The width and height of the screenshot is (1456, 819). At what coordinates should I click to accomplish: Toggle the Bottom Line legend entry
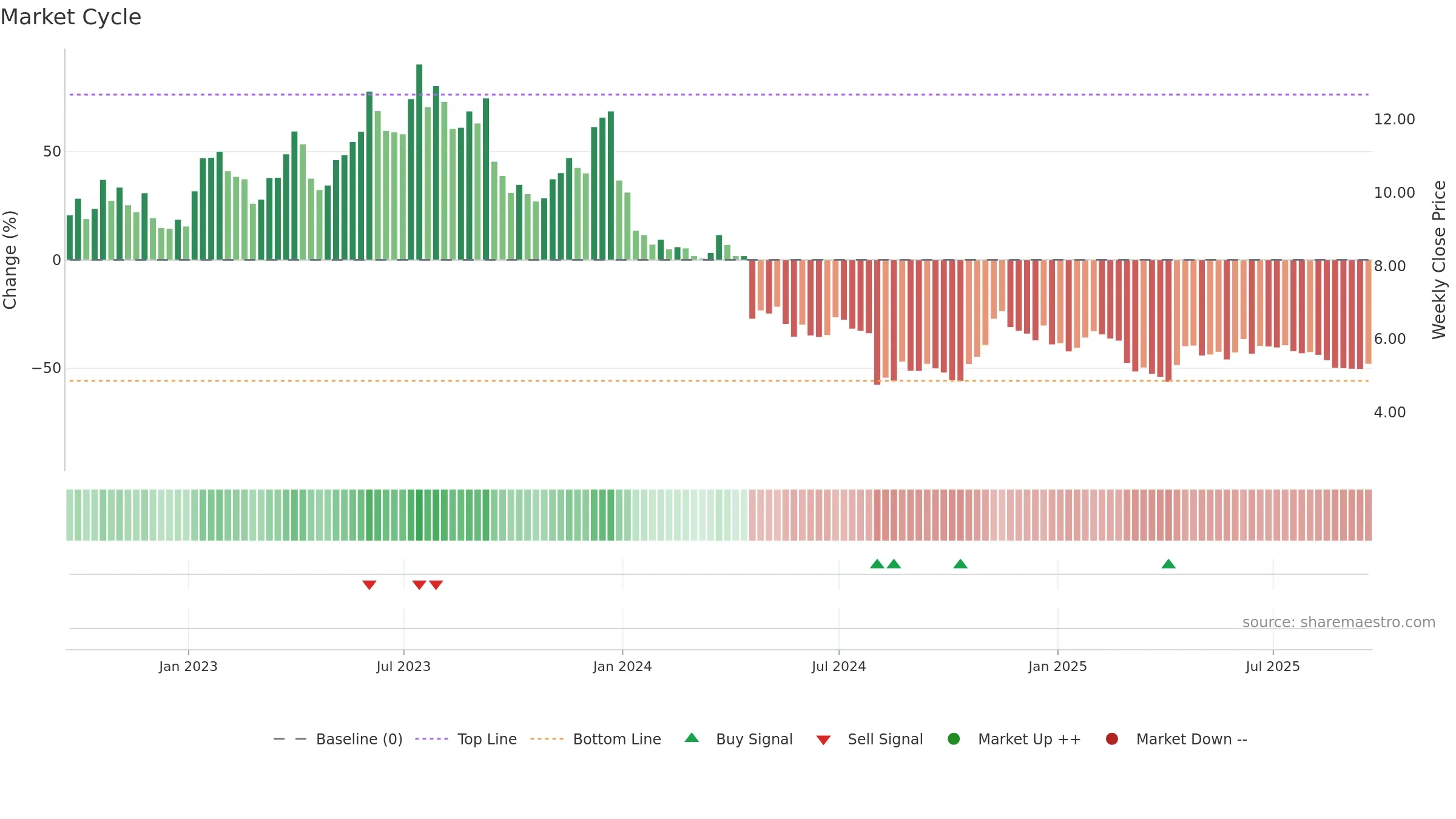[596, 739]
